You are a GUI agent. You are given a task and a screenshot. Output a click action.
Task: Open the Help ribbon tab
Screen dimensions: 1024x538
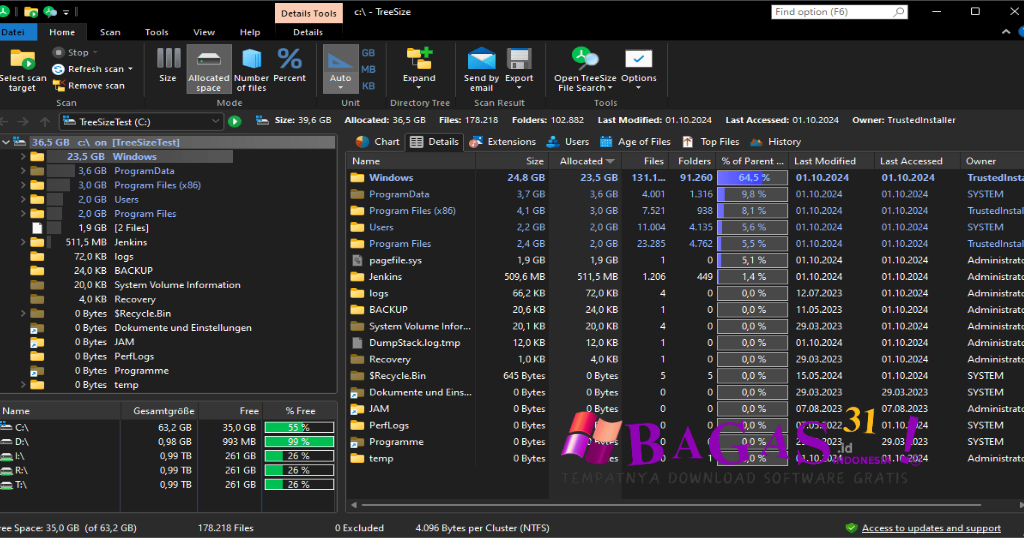click(x=250, y=32)
